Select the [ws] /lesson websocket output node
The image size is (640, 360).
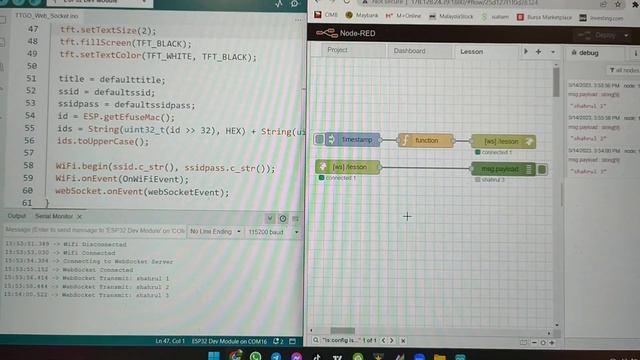[503, 142]
